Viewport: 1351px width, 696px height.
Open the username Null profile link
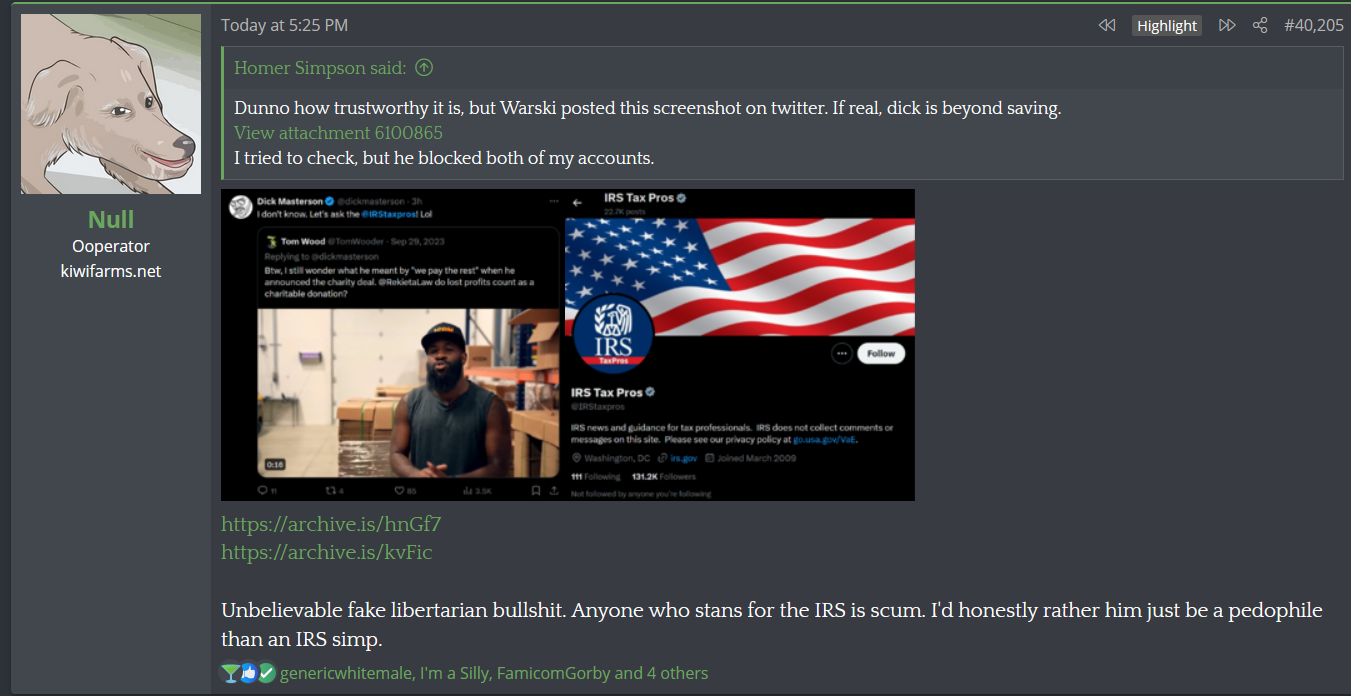tap(111, 219)
